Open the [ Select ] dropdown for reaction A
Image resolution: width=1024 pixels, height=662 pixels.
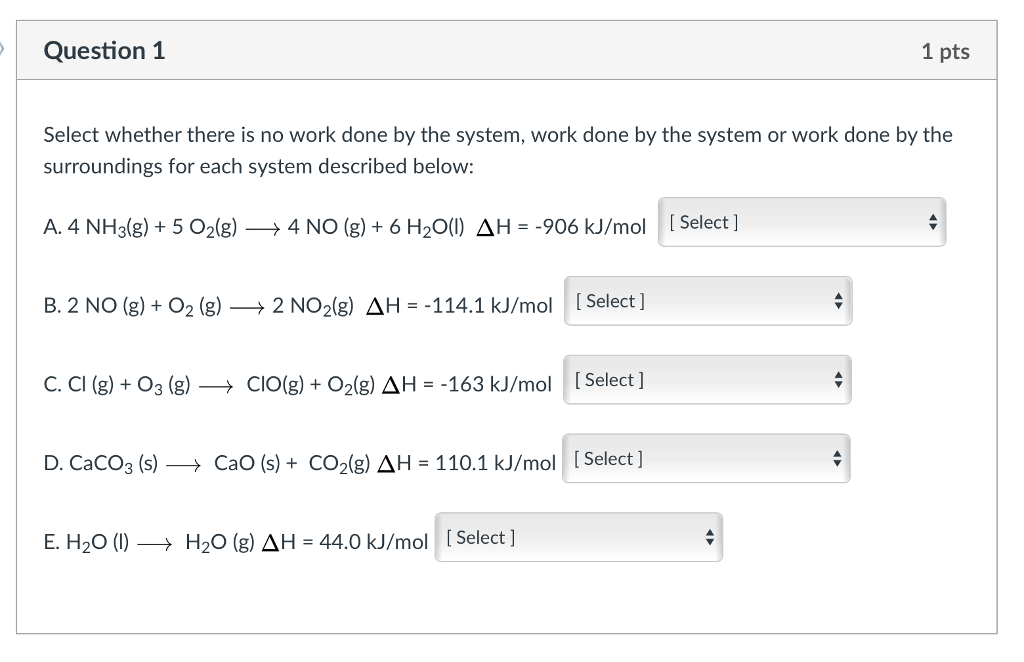800,222
